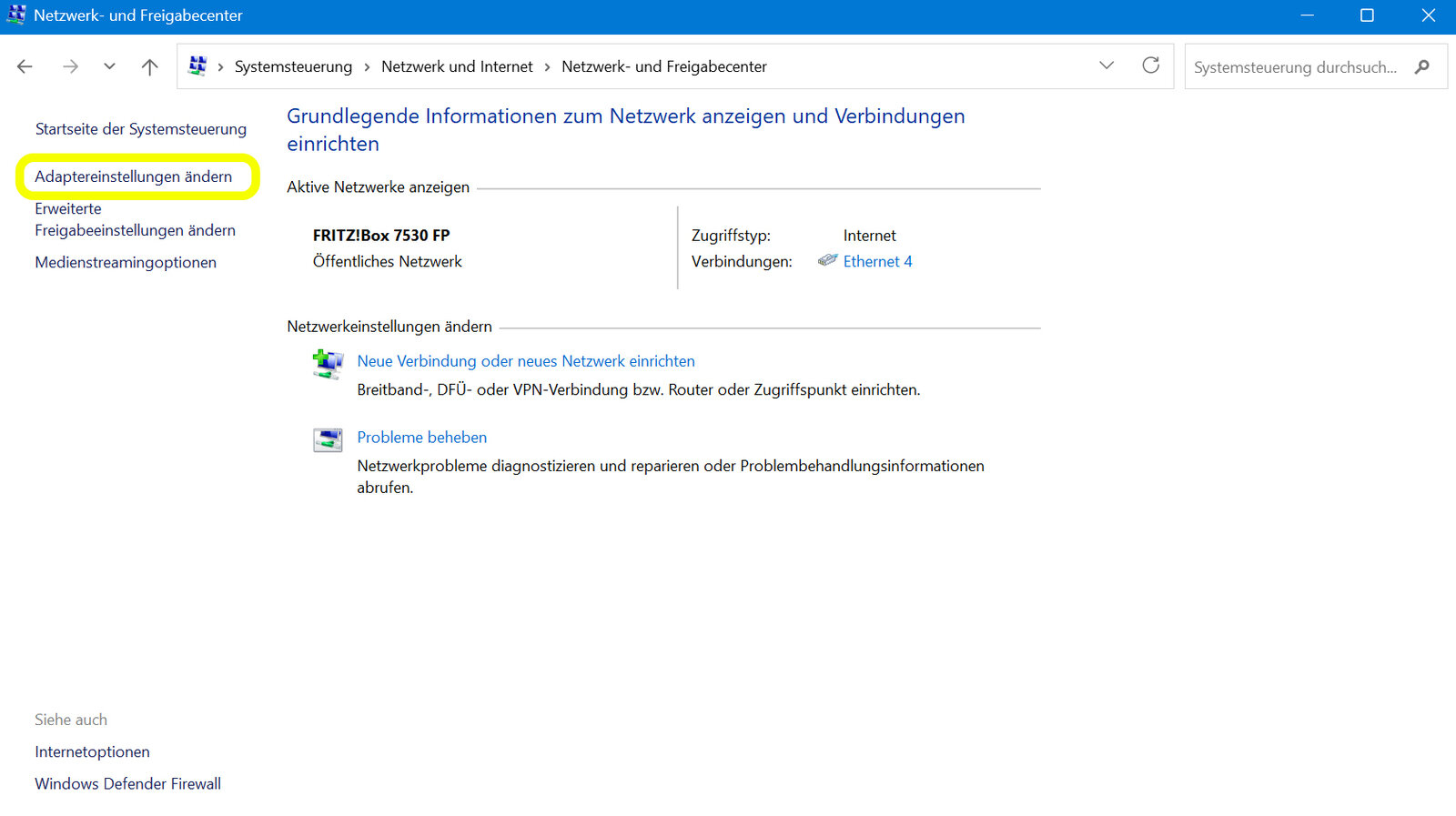This screenshot has width=1456, height=816.
Task: Refresh the Control Panel view
Action: [x=1150, y=65]
